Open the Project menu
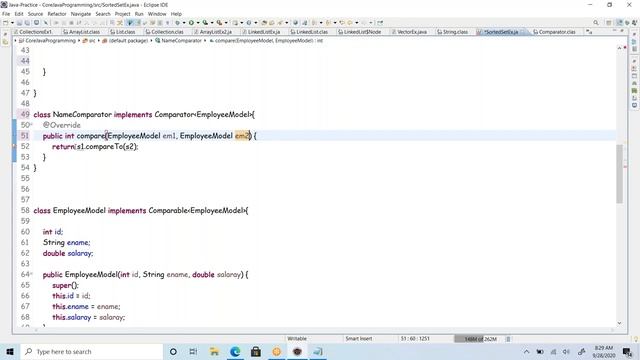 click(x=122, y=14)
